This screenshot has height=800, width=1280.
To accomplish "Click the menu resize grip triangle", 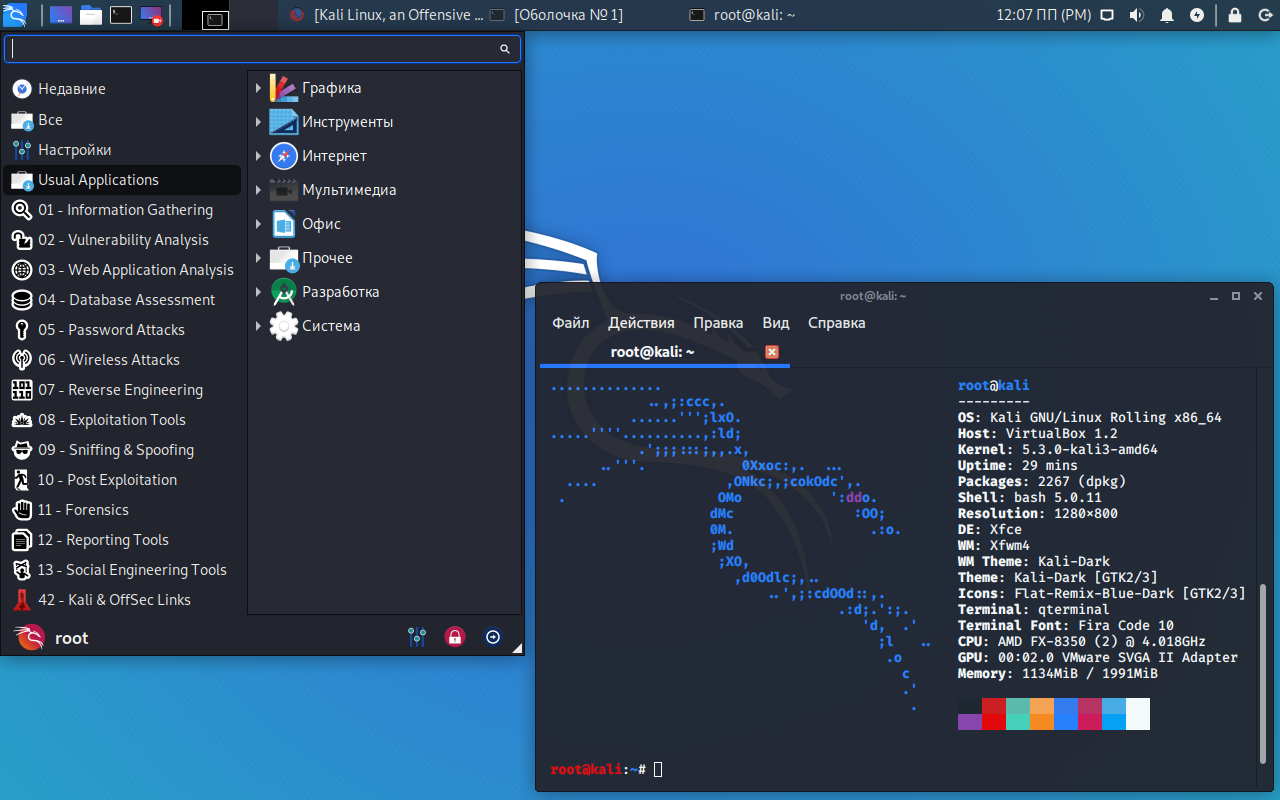I will click(x=517, y=649).
